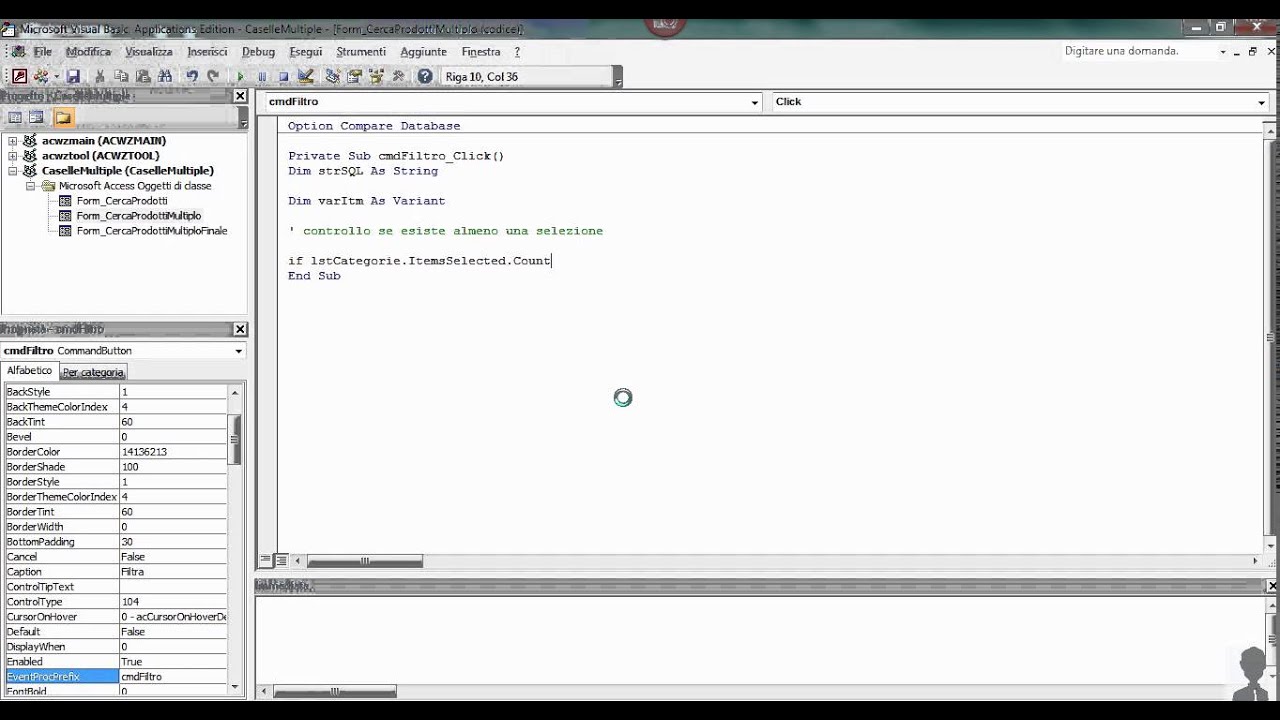Expand the acwzmain (ACWZMAIN) project node

(x=13, y=141)
